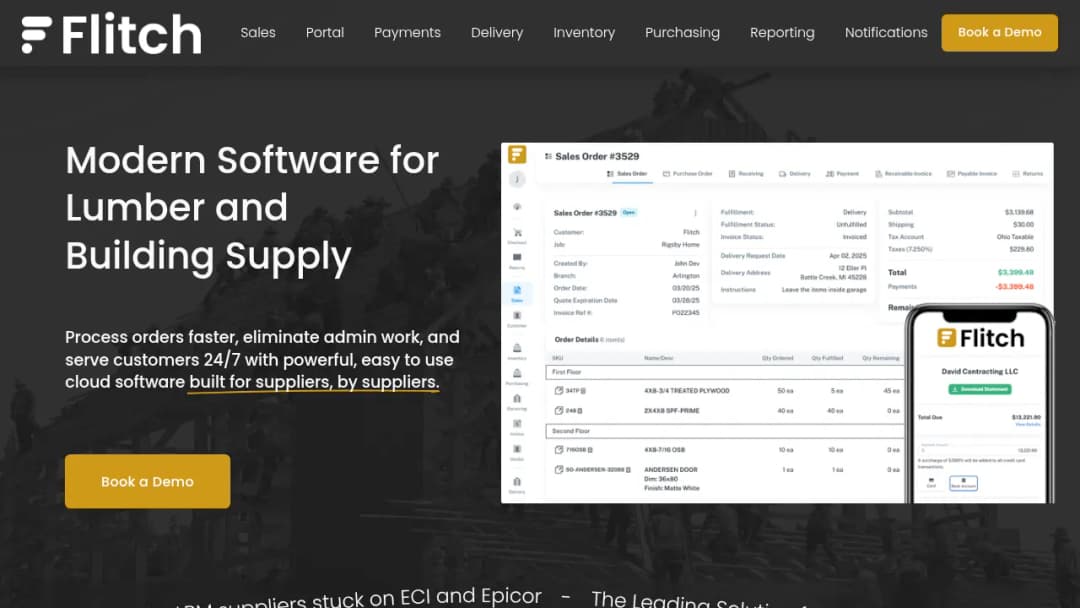This screenshot has height=608, width=1080.
Task: Click the user avatar circle in app sidebar
Action: click(x=517, y=179)
